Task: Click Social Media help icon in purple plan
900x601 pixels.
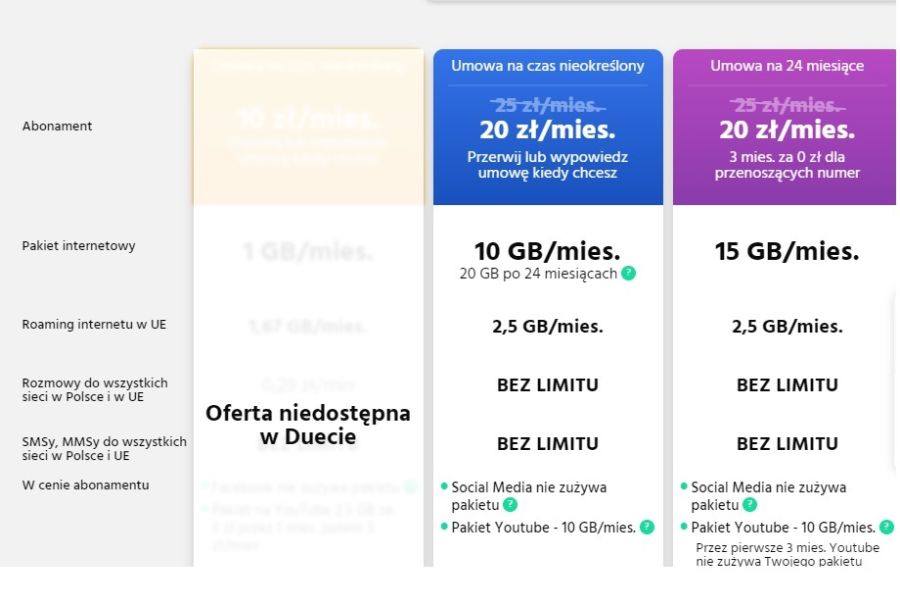Action: pos(750,505)
